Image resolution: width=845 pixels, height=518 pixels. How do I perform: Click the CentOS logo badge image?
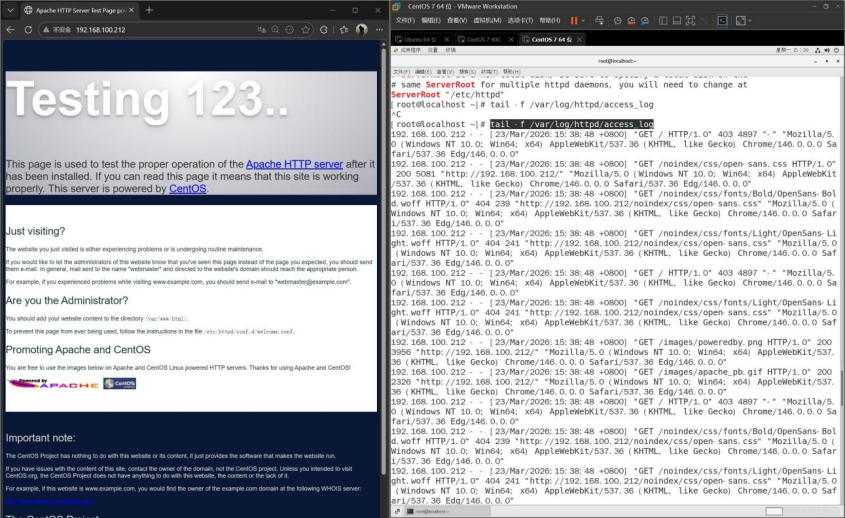coord(120,383)
